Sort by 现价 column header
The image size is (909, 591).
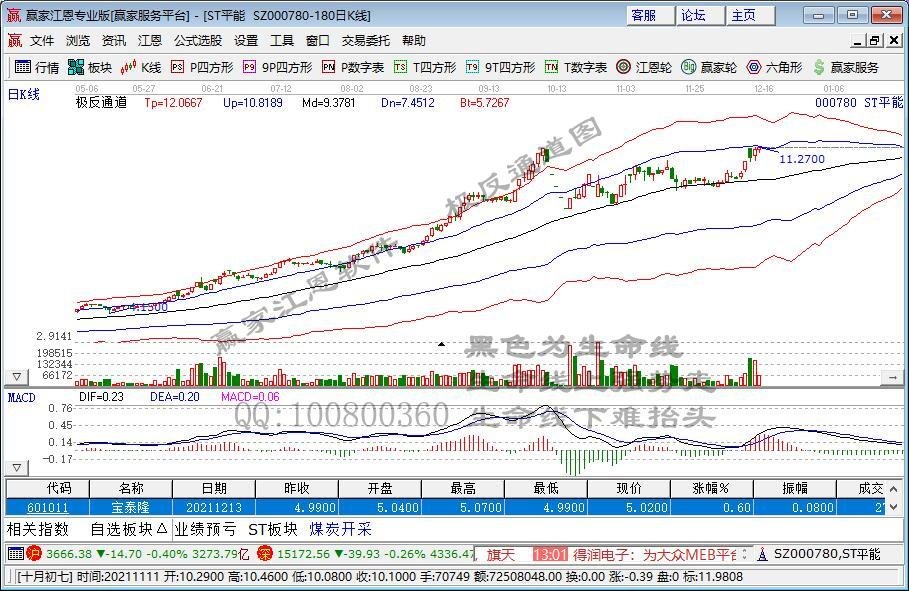[628, 488]
